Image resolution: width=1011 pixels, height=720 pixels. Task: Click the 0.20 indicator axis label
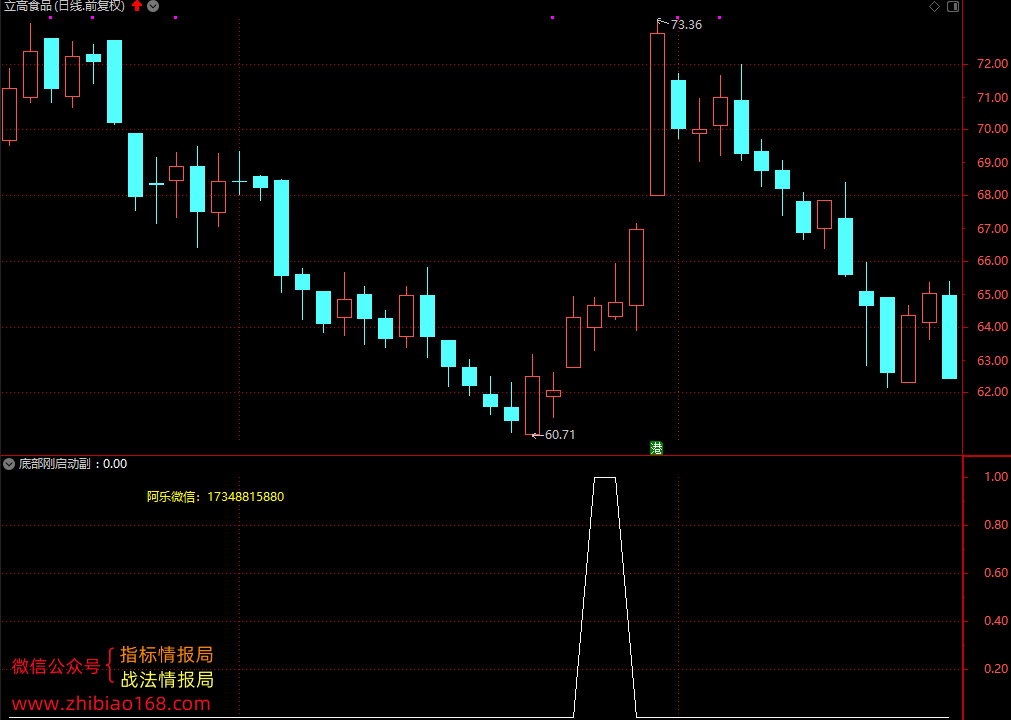[996, 669]
